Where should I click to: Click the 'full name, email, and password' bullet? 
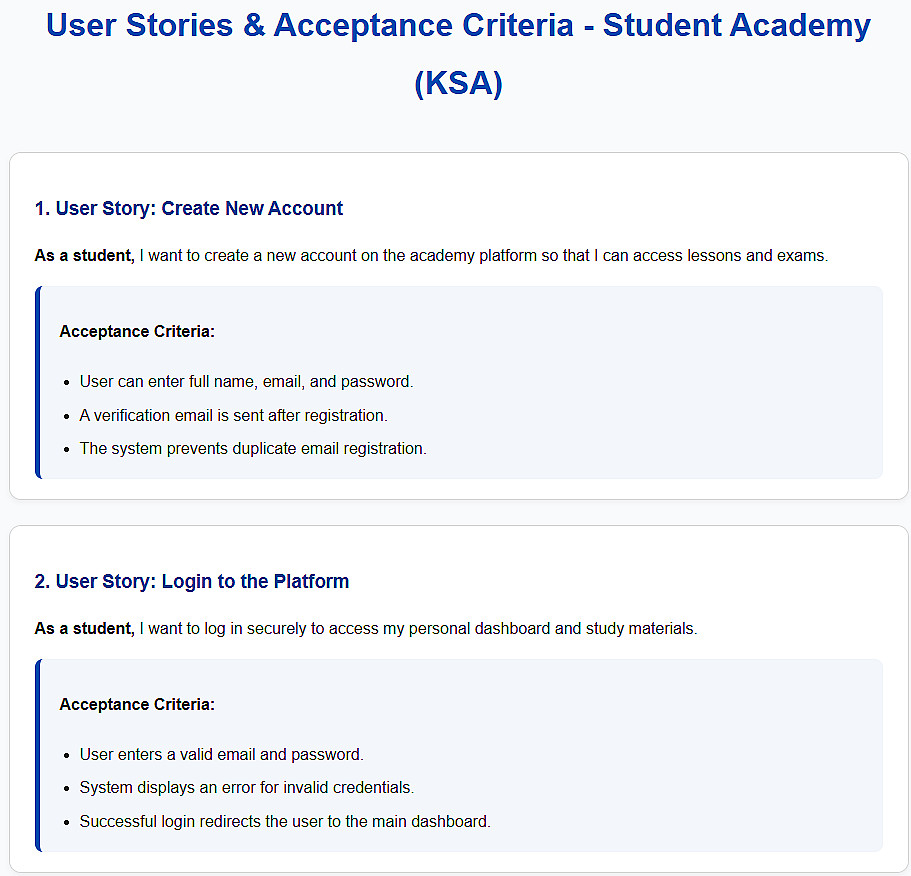coord(246,382)
